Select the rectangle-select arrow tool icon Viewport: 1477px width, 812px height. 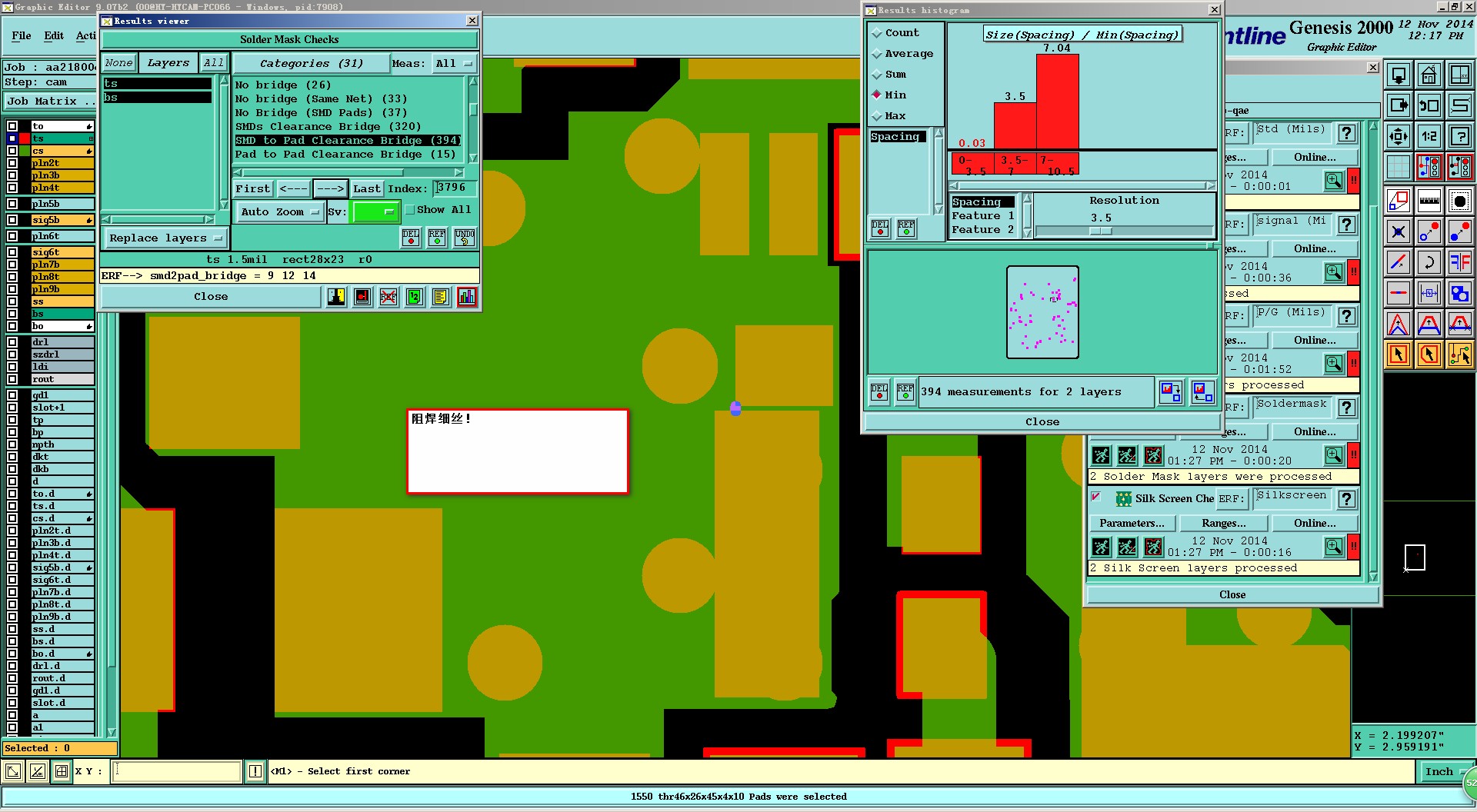(1398, 354)
